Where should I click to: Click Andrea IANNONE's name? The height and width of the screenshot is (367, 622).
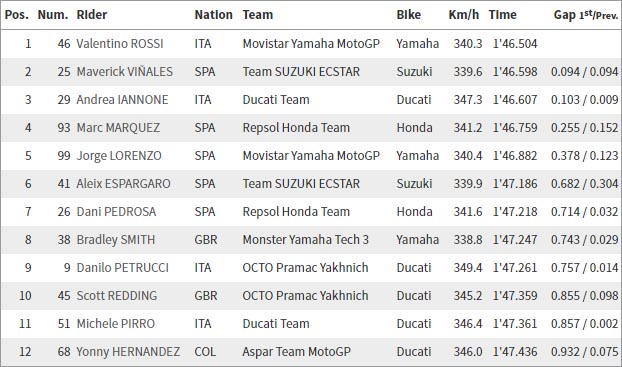(122, 100)
